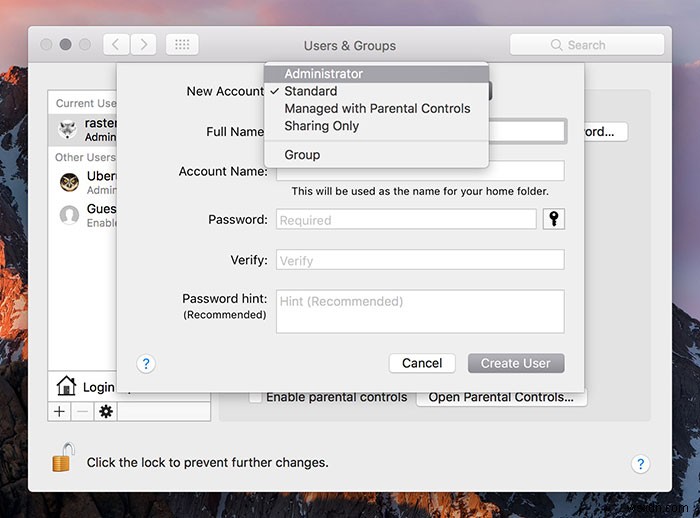Go forward with the right chevron button
The width and height of the screenshot is (700, 518).
tap(143, 45)
